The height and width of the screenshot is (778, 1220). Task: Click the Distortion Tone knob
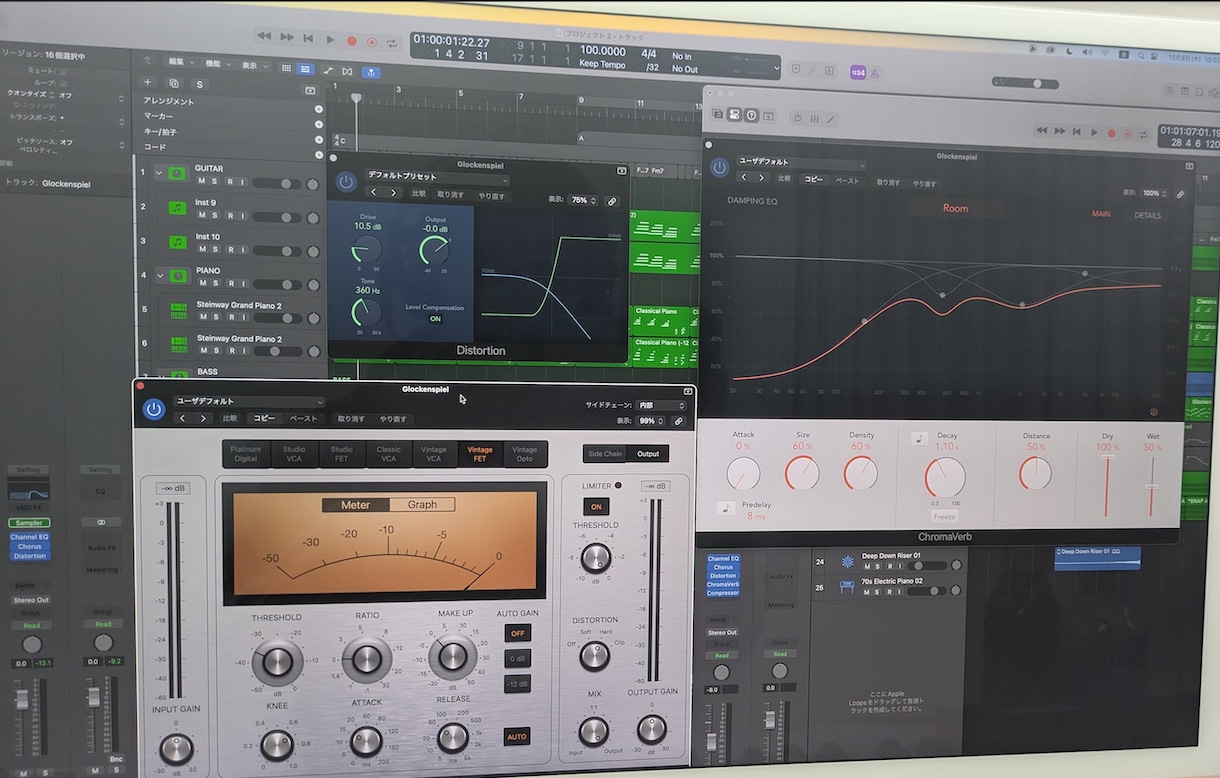(366, 313)
